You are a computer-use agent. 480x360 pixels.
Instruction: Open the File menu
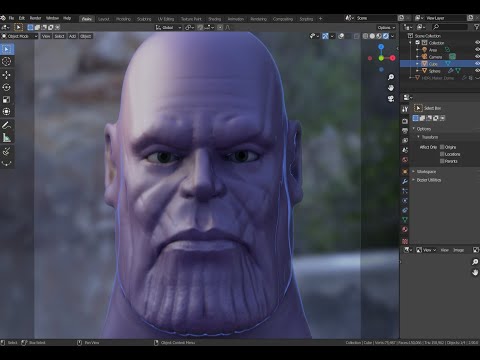pyautogui.click(x=11, y=18)
